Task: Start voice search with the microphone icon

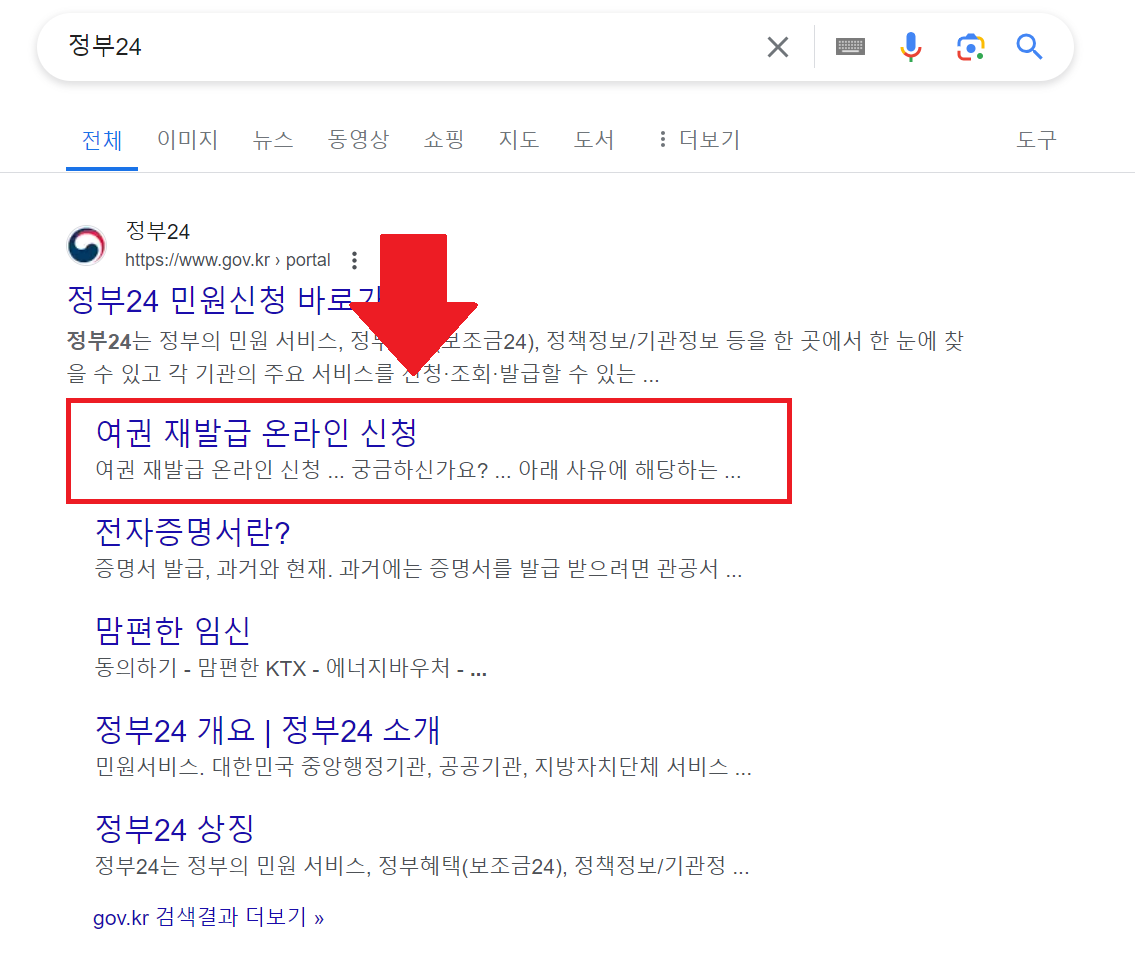Action: (909, 46)
